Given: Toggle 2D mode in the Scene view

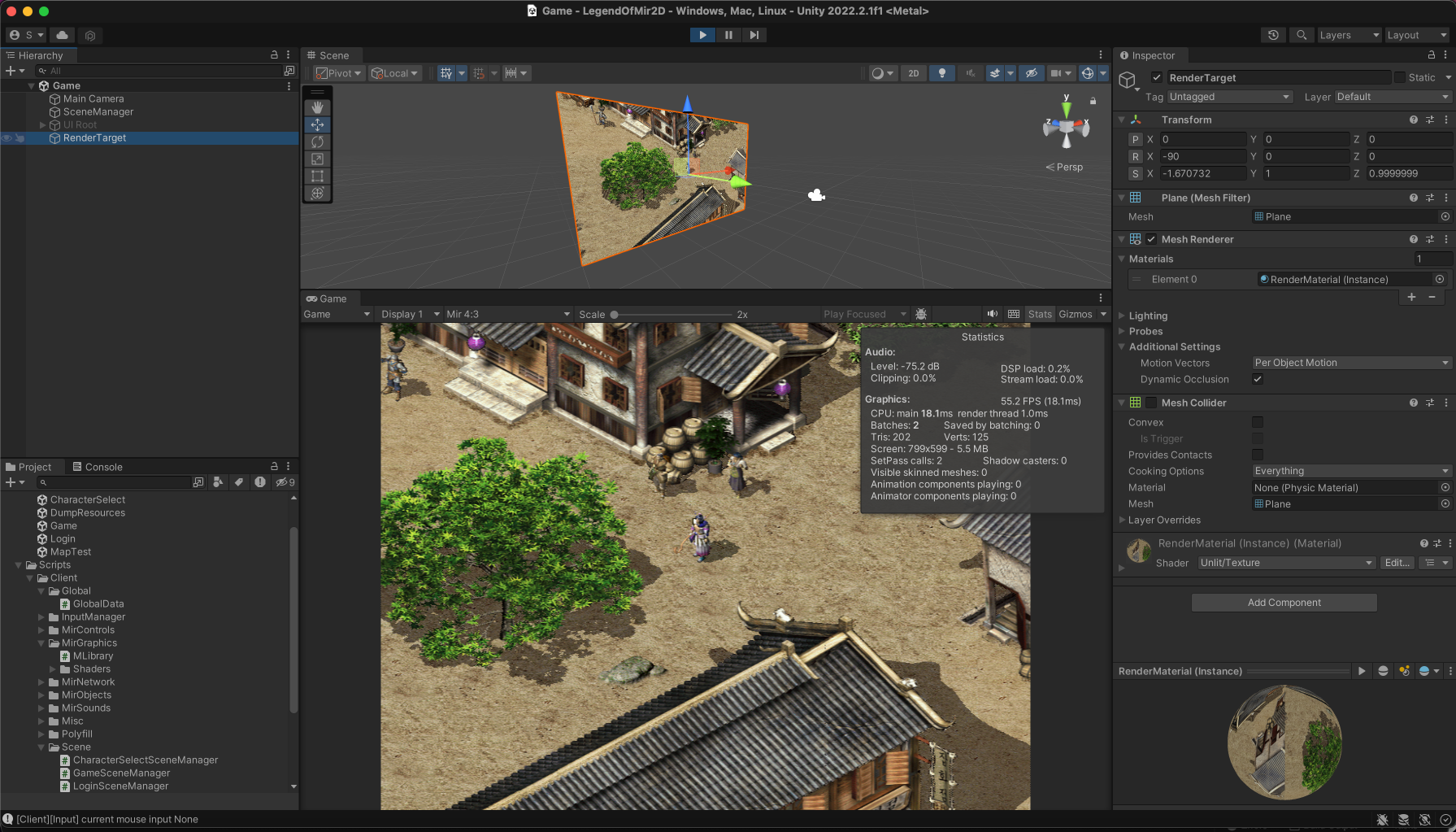Looking at the screenshot, I should pos(913,73).
